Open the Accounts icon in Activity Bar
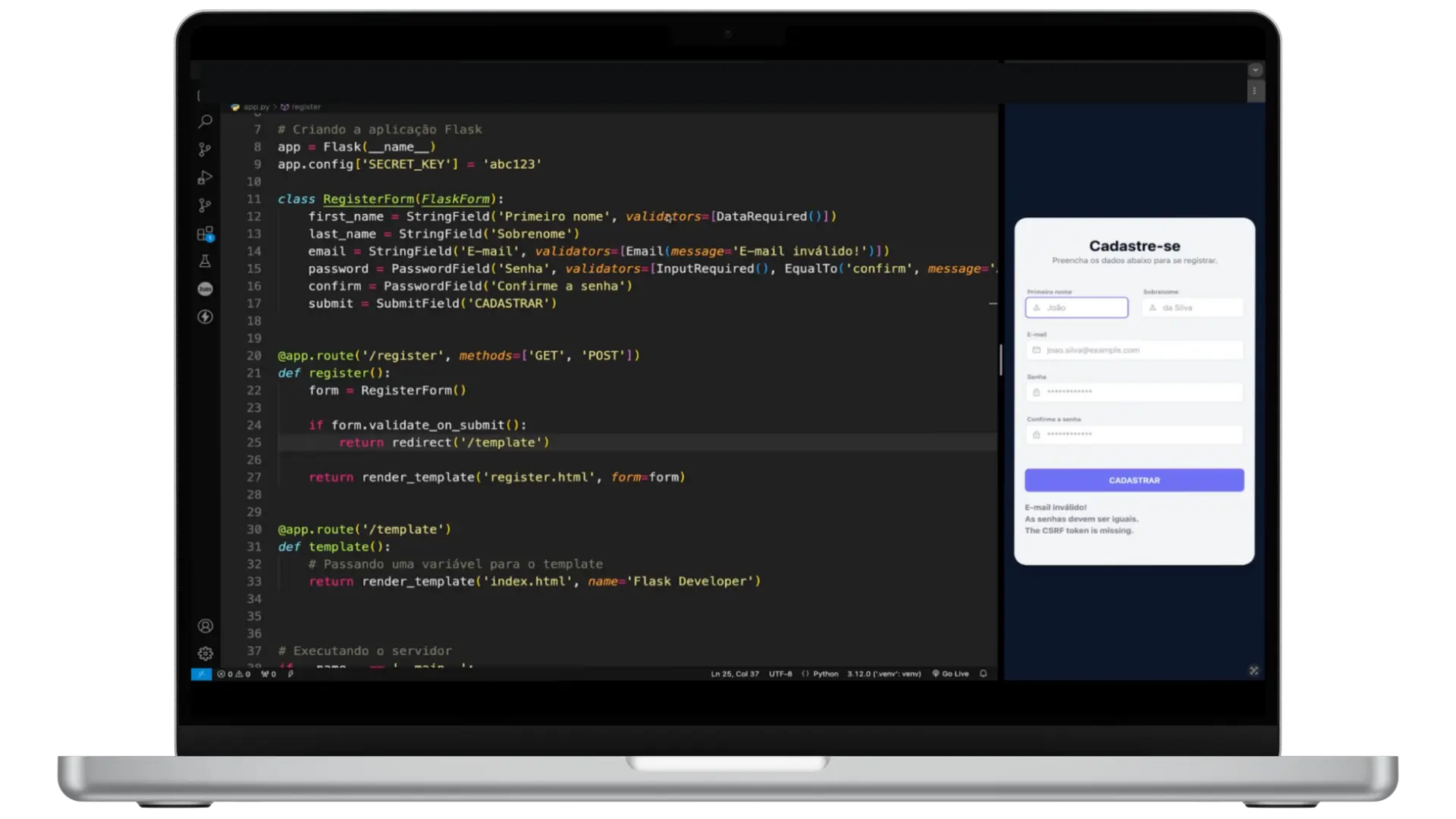The width and height of the screenshot is (1456, 819). click(x=205, y=626)
